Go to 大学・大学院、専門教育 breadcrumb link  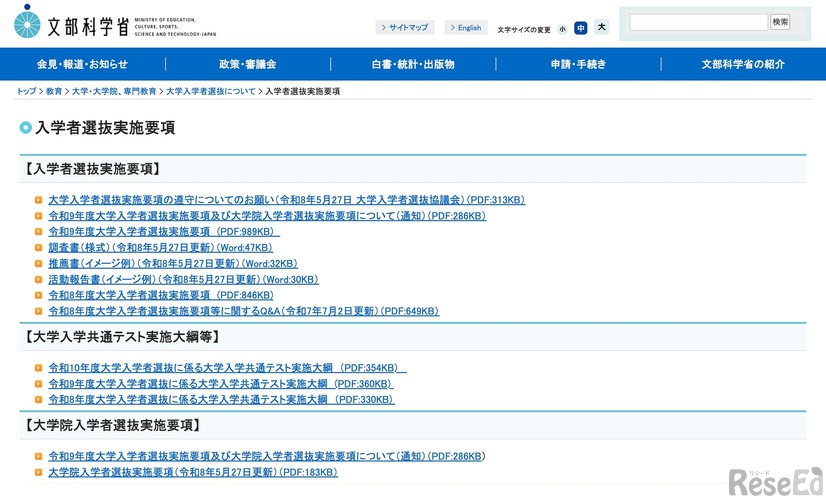coord(114,91)
